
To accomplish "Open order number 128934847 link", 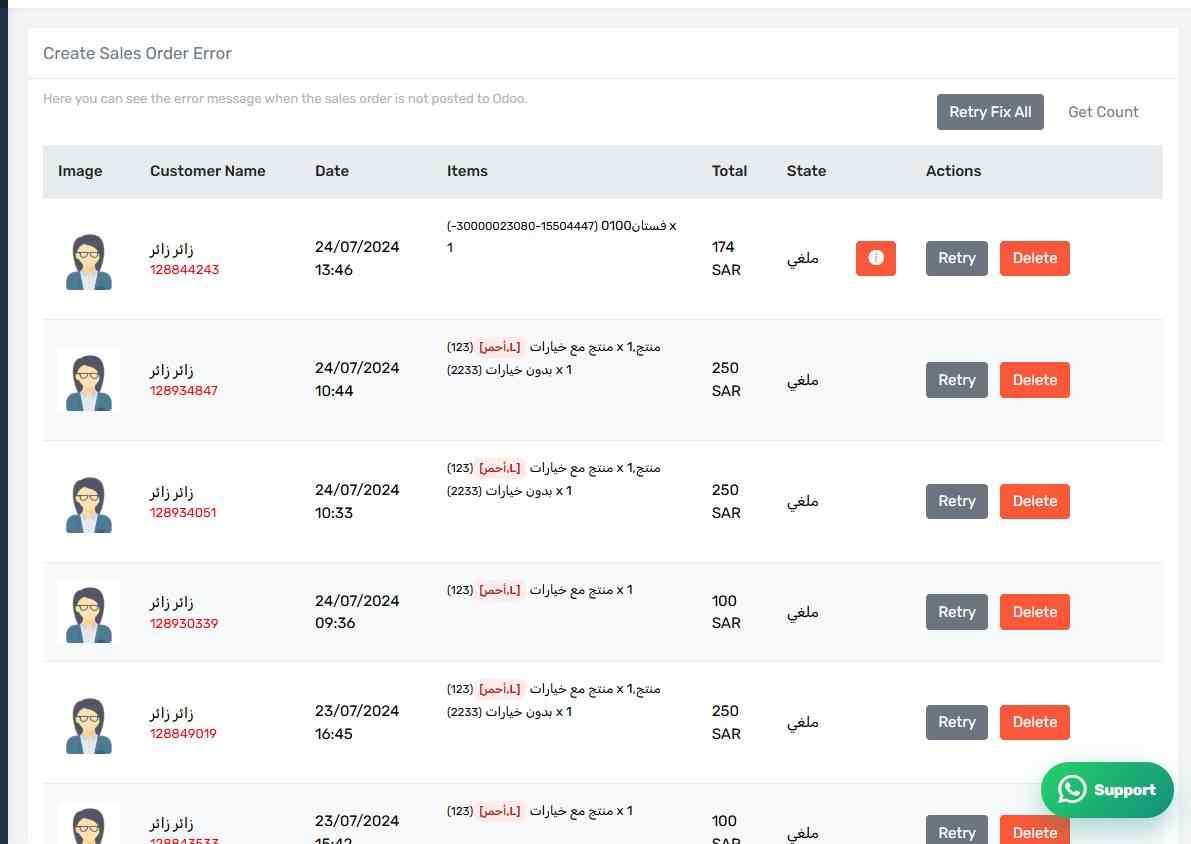I will point(184,390).
